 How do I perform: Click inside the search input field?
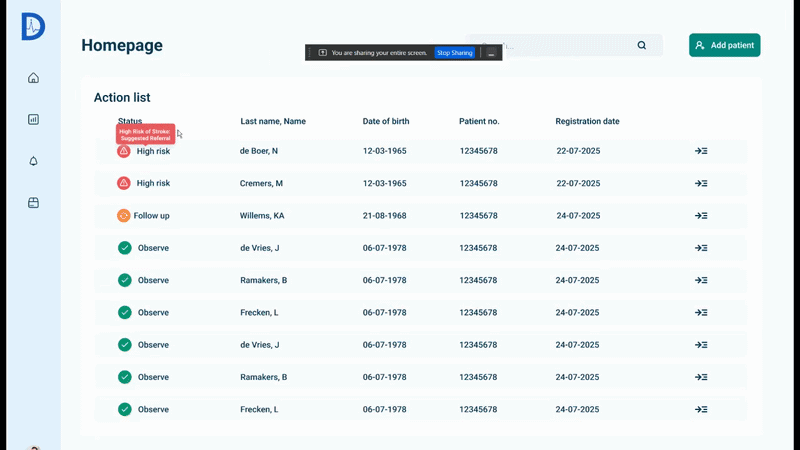[x=564, y=45]
